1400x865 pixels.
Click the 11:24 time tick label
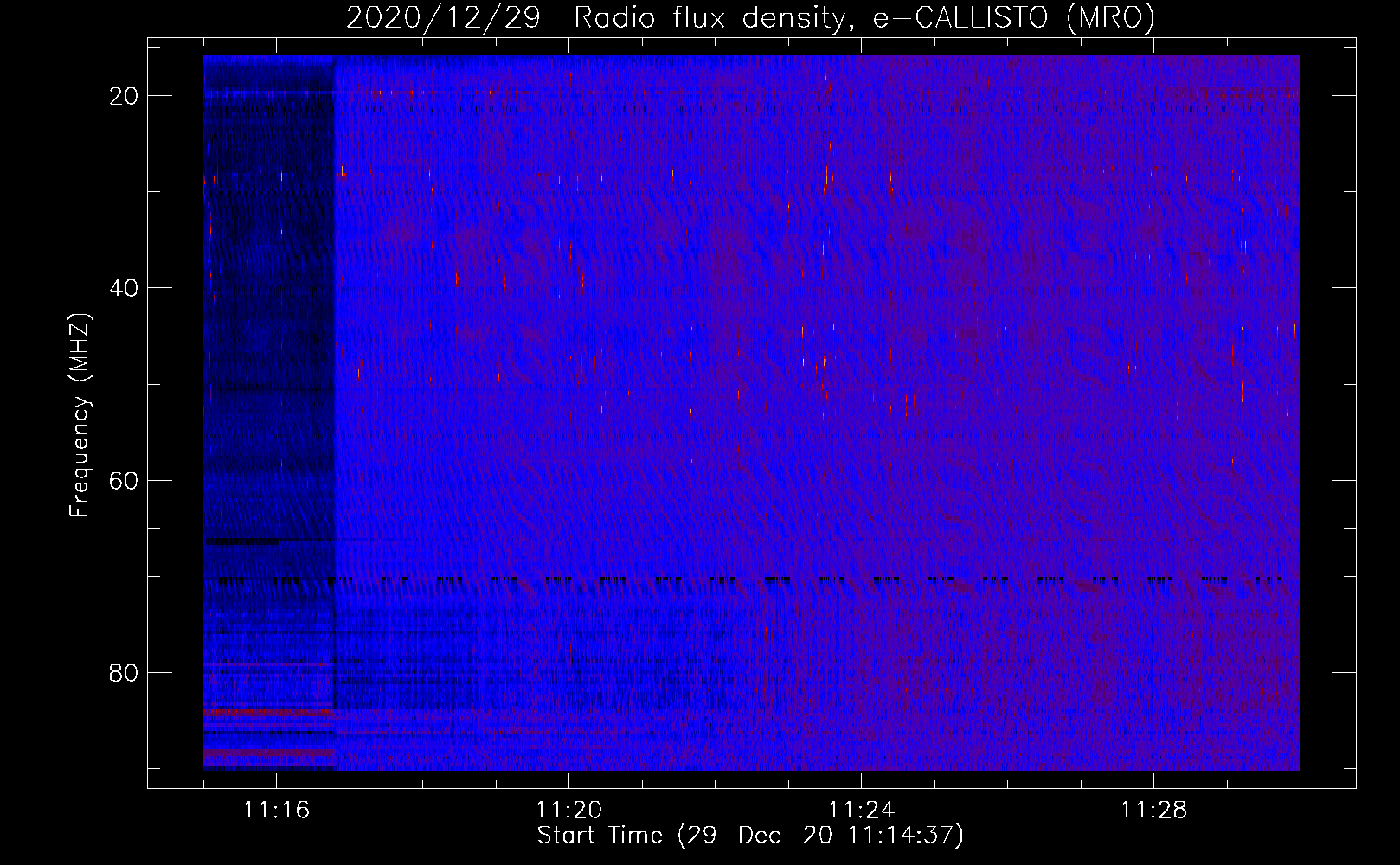tap(861, 811)
